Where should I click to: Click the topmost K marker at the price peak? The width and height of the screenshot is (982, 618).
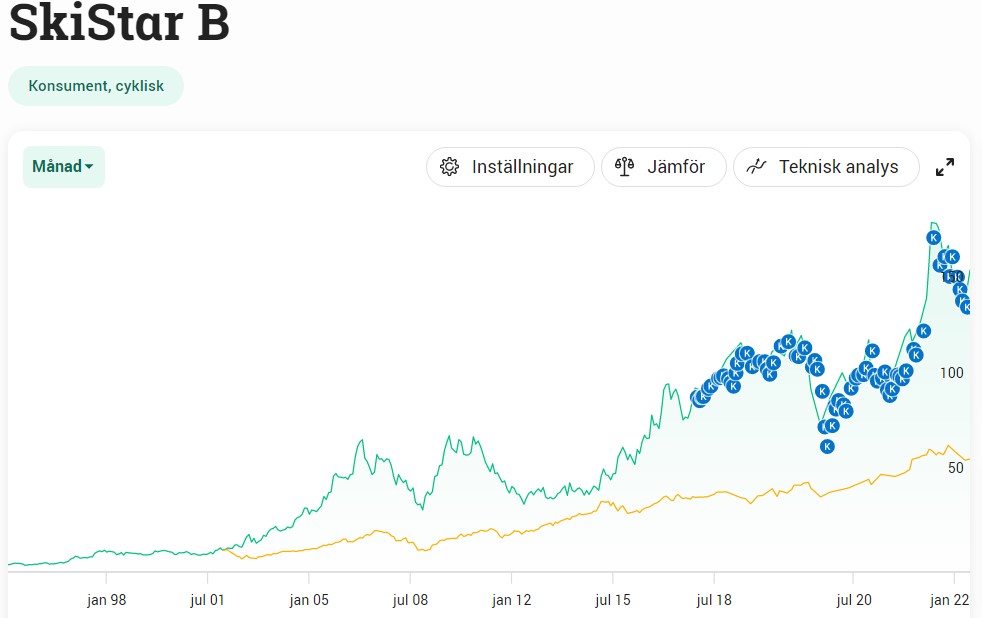tap(933, 238)
